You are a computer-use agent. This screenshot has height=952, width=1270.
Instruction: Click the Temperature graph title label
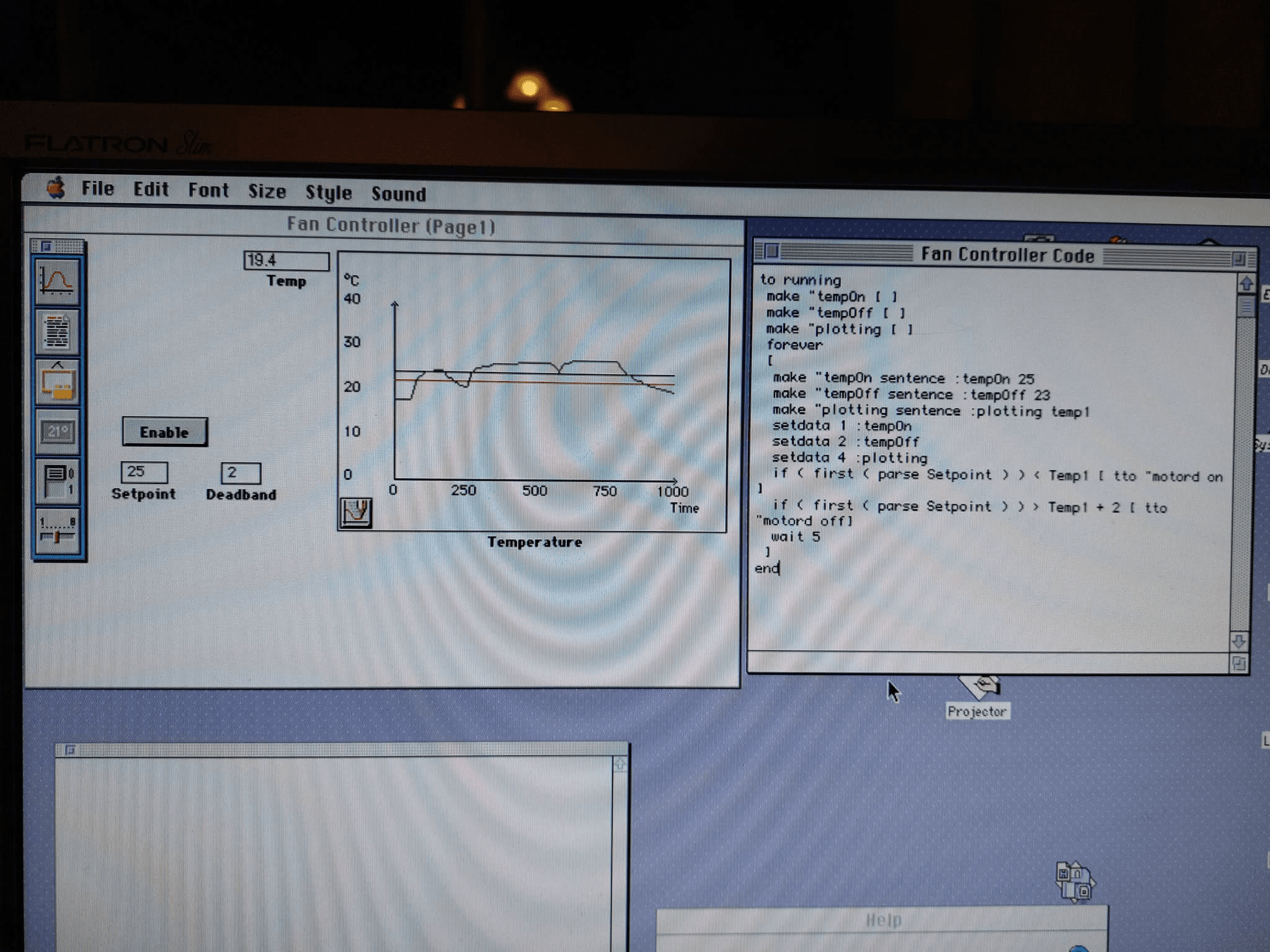(535, 542)
